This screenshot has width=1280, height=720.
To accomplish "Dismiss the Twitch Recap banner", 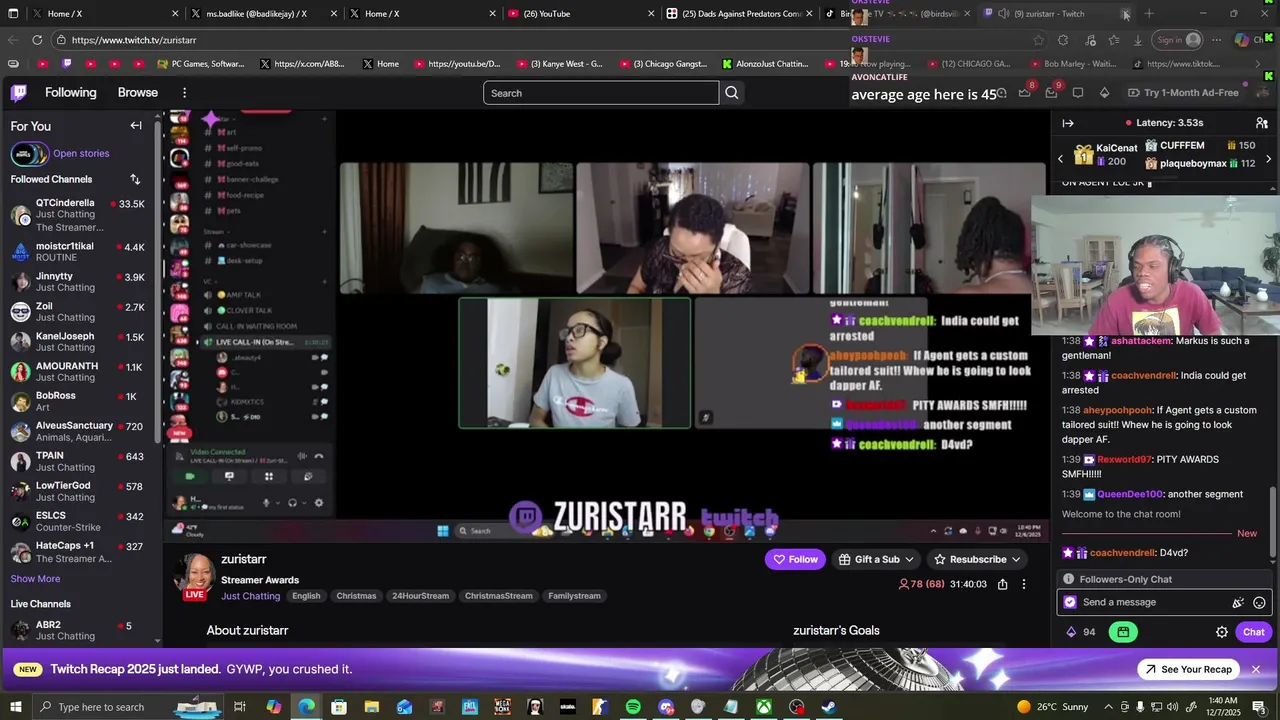I will coord(1256,669).
